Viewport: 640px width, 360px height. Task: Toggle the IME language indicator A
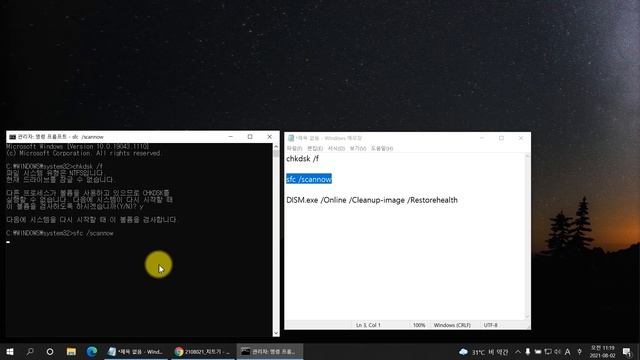click(x=567, y=351)
